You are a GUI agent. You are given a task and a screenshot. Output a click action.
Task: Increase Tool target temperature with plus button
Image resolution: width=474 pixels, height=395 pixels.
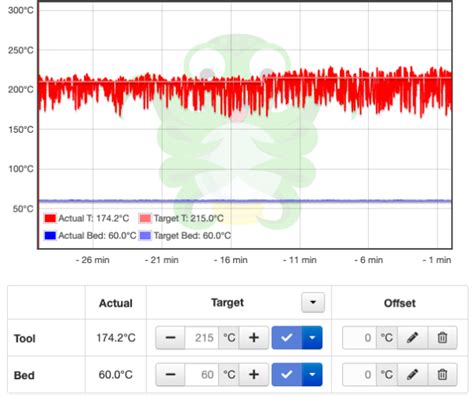(x=254, y=338)
